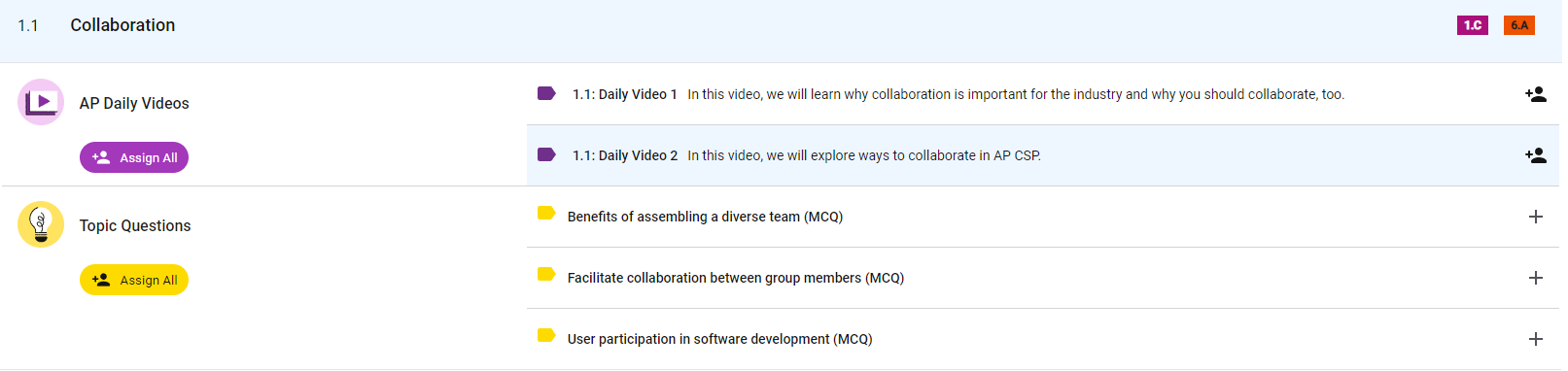Viewport: 1568px width, 371px height.
Task: Select the orange 6.A skill badge
Action: coord(1518,25)
